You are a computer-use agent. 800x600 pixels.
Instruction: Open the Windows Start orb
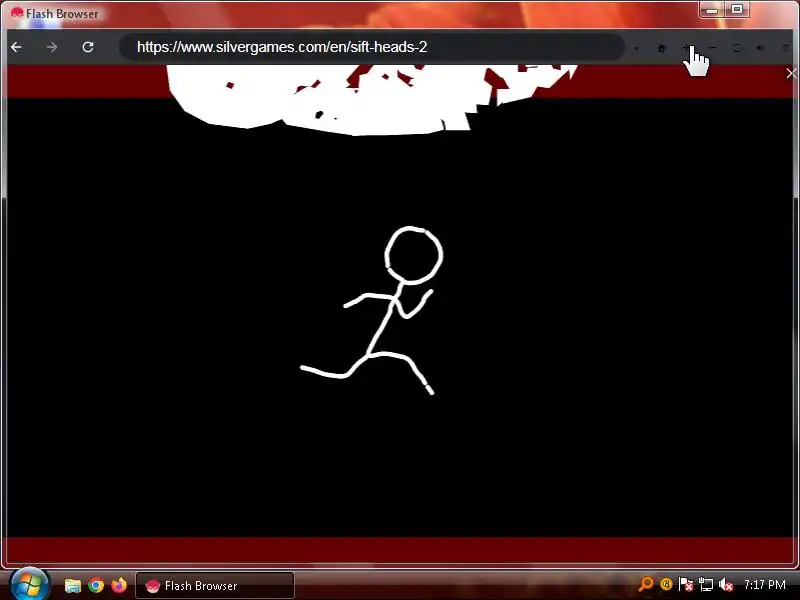tap(29, 585)
